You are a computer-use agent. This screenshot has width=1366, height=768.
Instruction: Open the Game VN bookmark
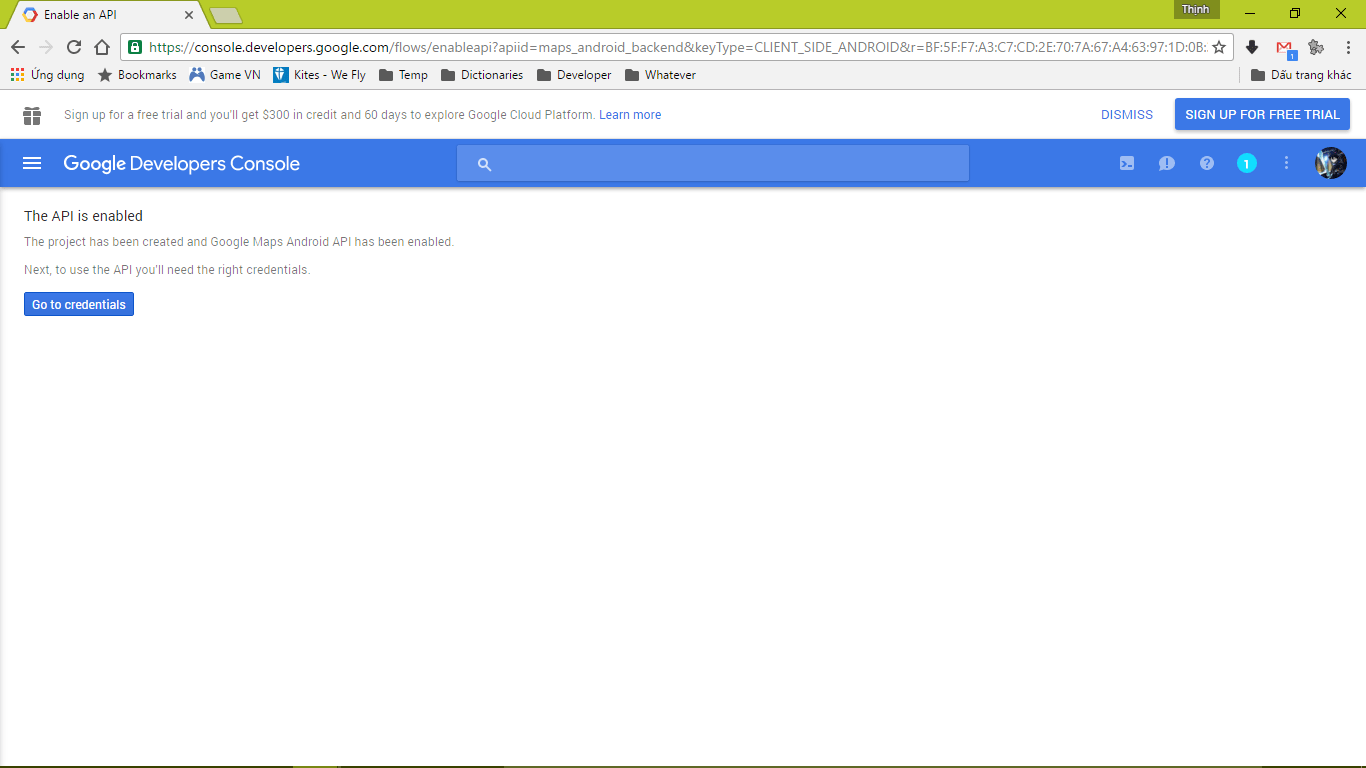225,75
